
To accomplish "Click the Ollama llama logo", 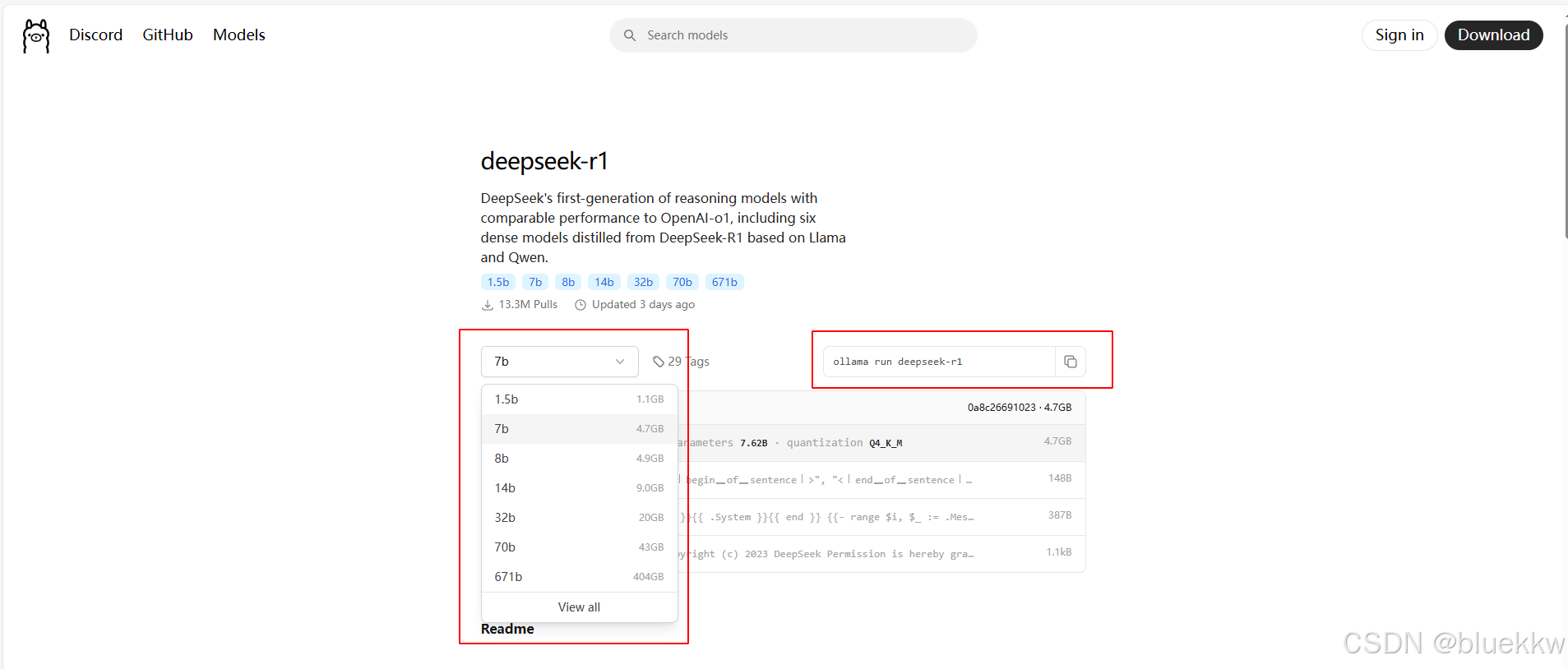I will click(36, 36).
